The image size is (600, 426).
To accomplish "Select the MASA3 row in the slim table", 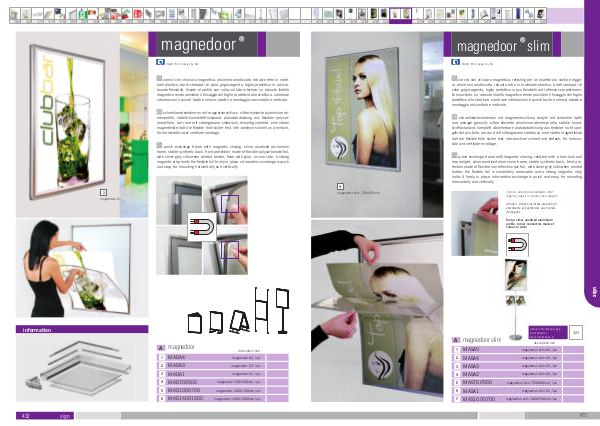I will point(518,366).
